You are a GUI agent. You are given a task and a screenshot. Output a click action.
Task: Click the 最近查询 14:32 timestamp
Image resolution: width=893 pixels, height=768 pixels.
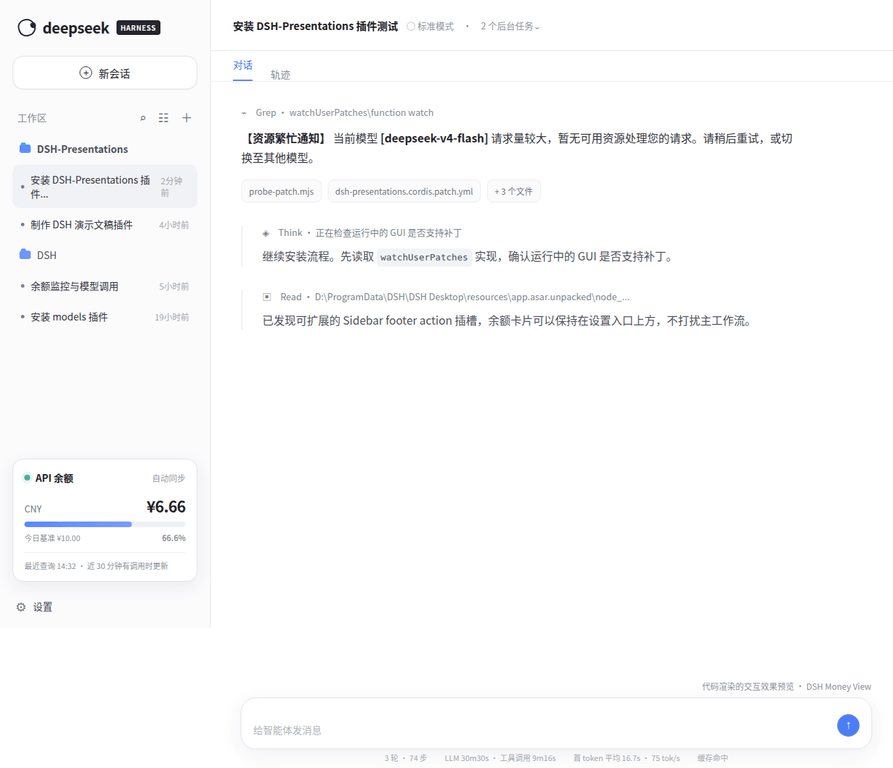point(50,566)
